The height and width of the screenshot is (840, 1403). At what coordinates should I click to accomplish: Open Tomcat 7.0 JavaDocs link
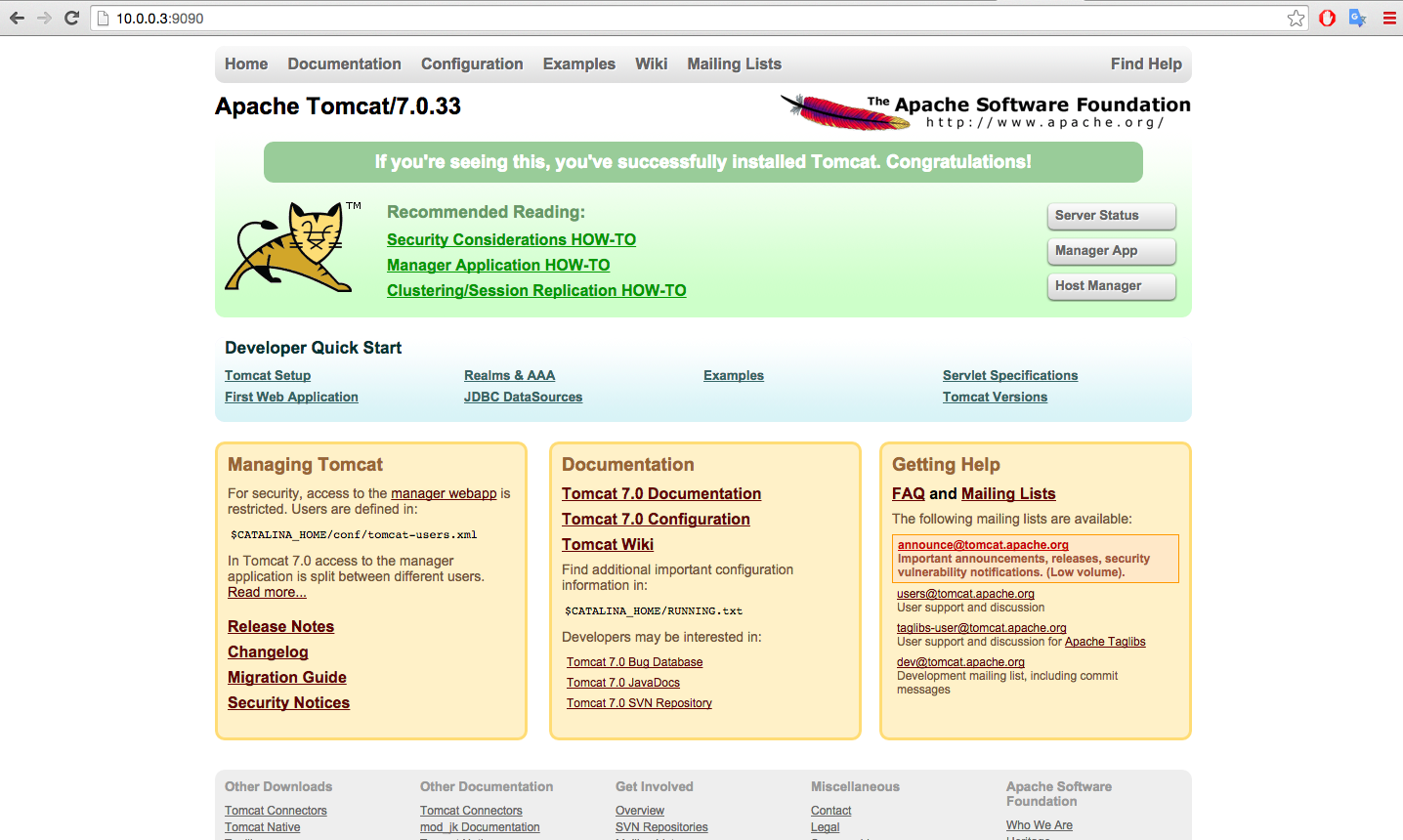tap(622, 683)
